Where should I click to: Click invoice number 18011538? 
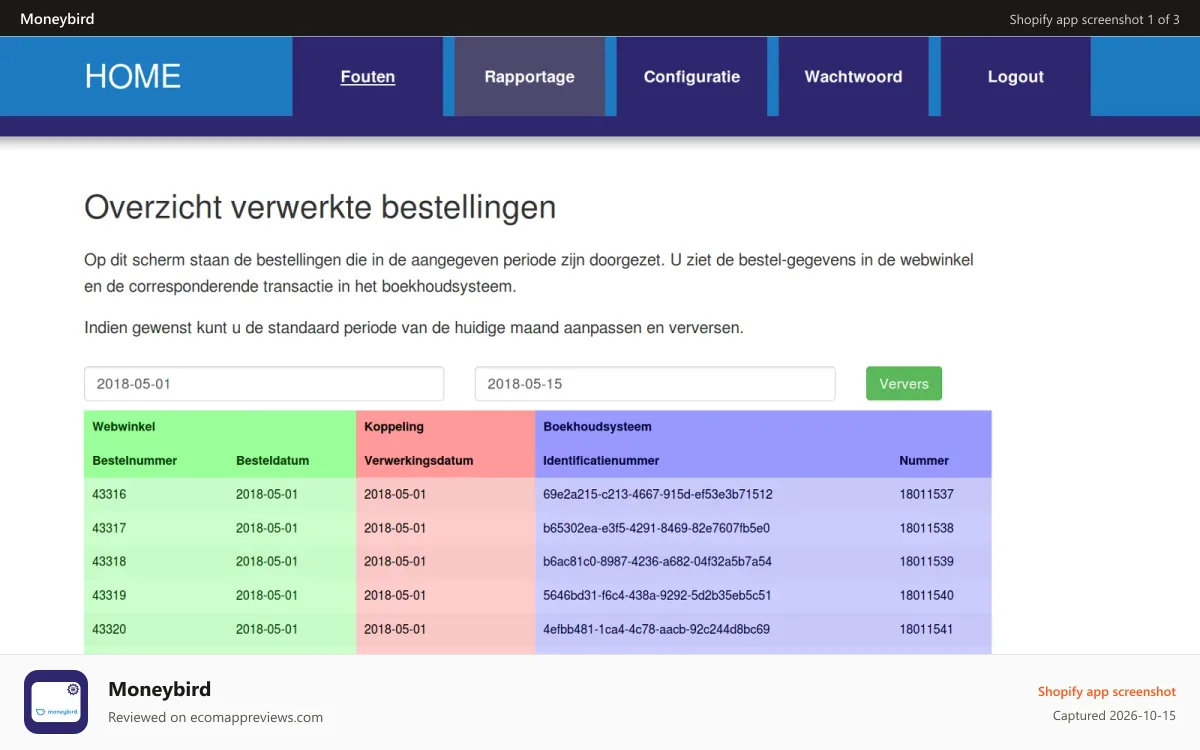926,528
